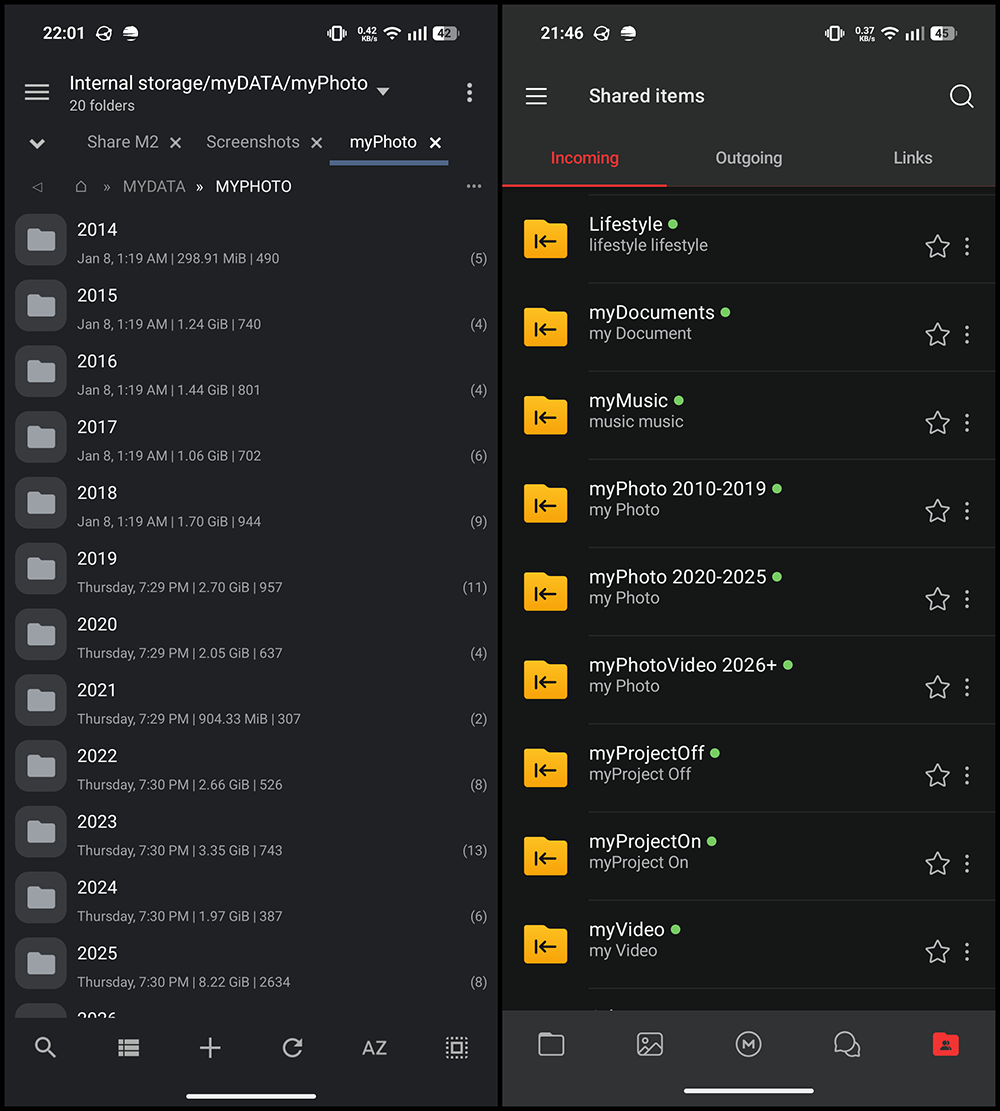Star the myMusic shared folder
The height and width of the screenshot is (1111, 1000).
click(x=937, y=423)
